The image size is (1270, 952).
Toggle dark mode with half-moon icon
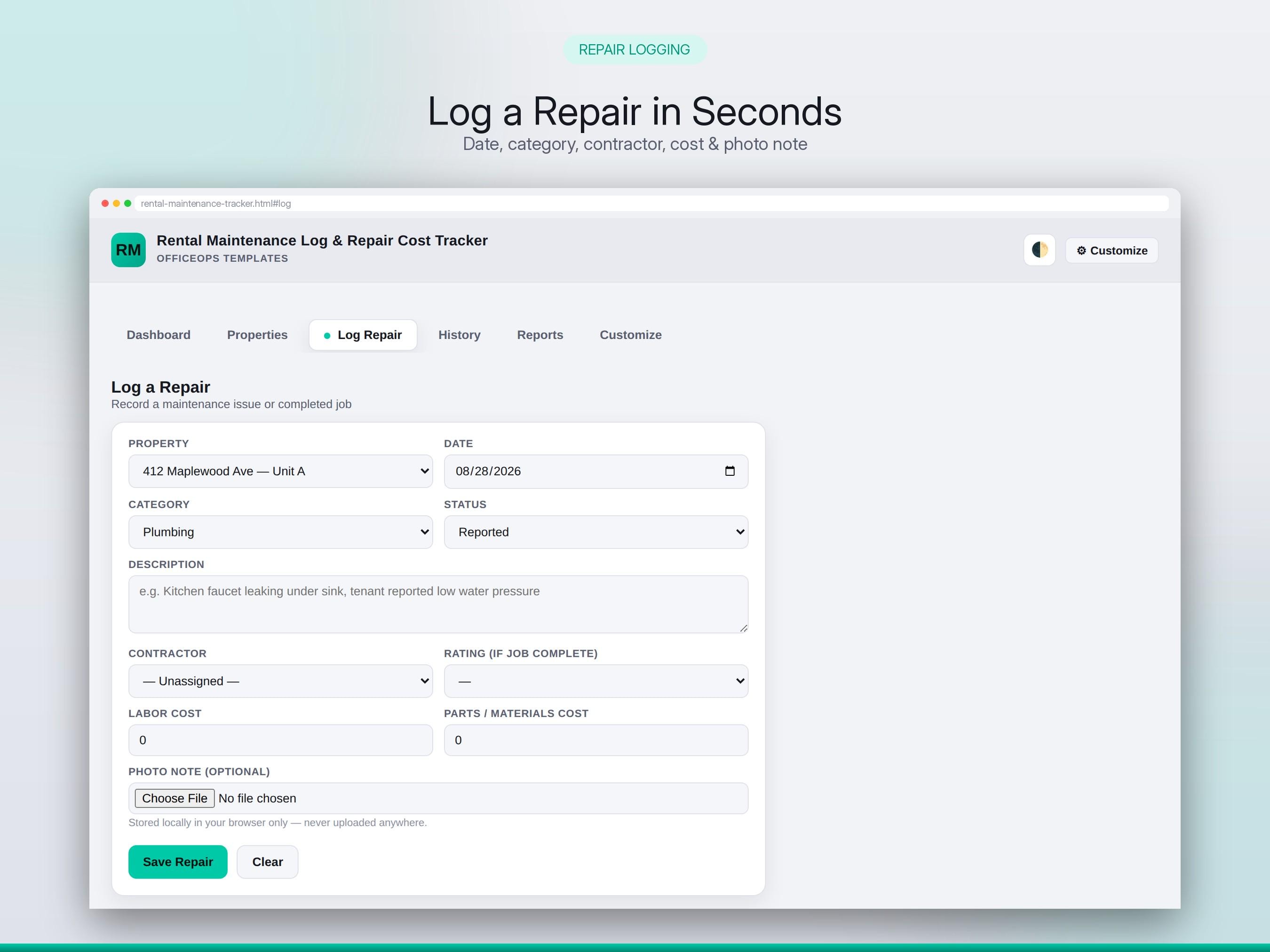[1039, 250]
